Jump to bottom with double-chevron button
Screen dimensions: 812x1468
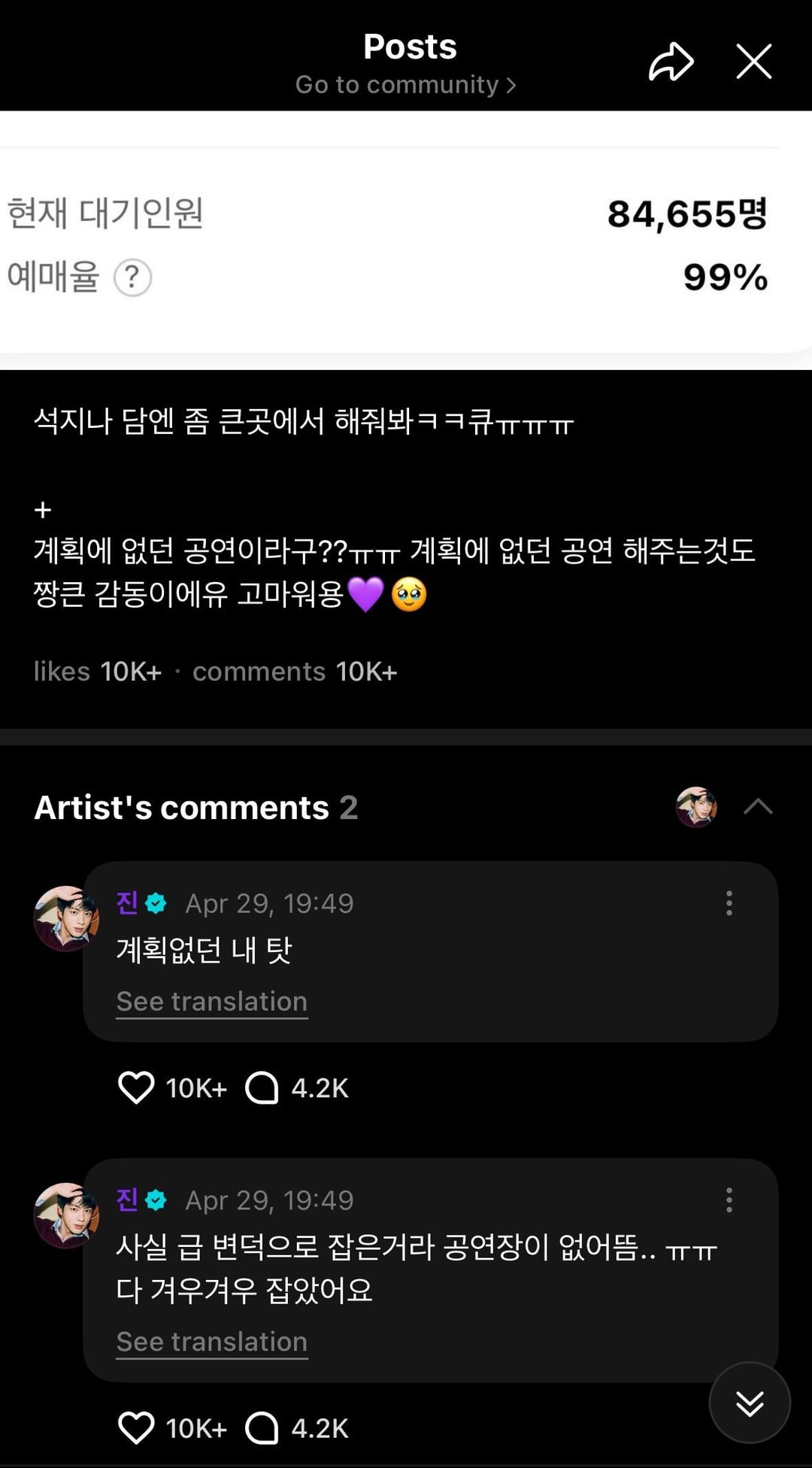click(750, 1403)
